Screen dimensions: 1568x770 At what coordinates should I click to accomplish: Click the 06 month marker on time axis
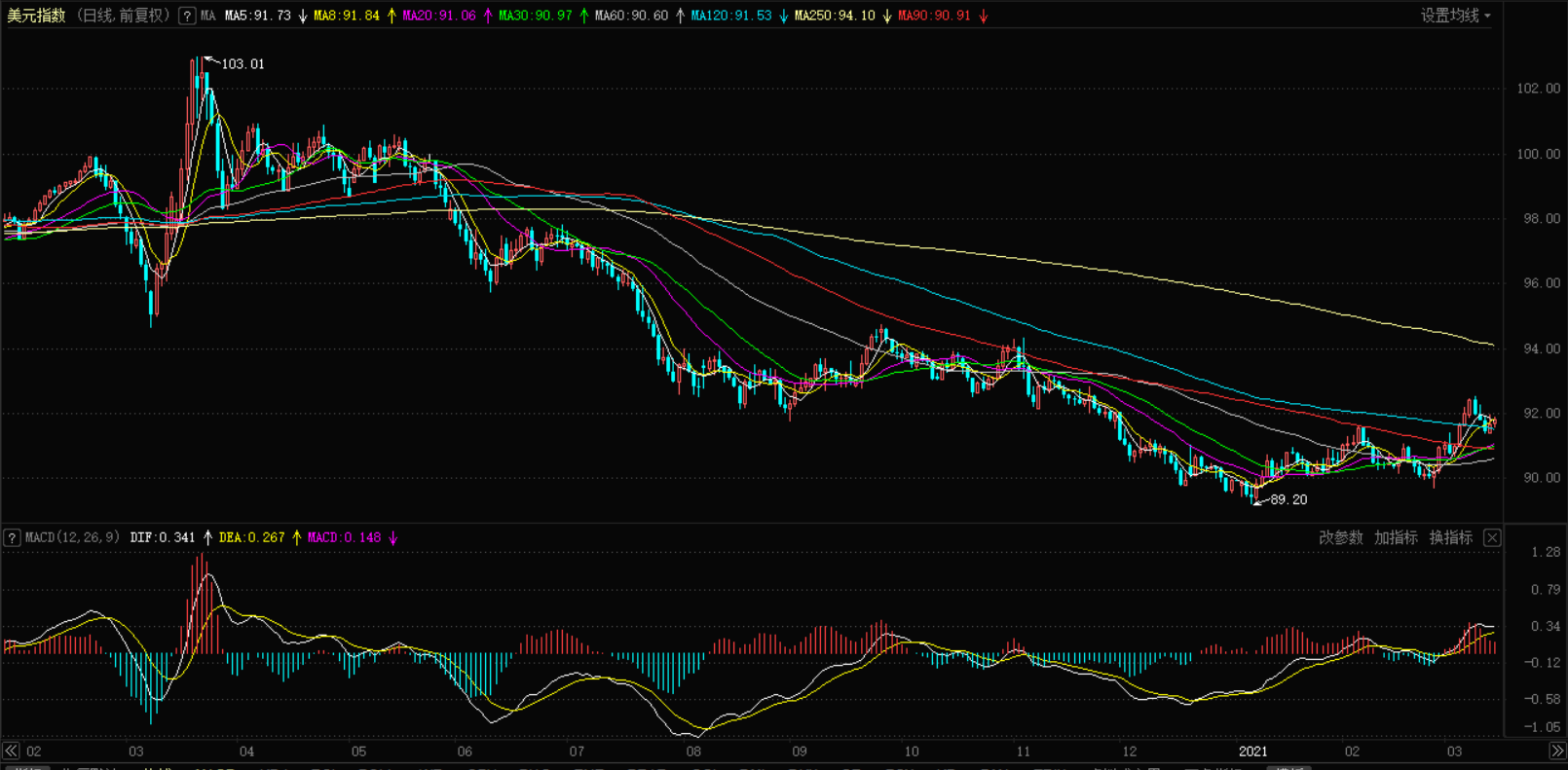465,752
